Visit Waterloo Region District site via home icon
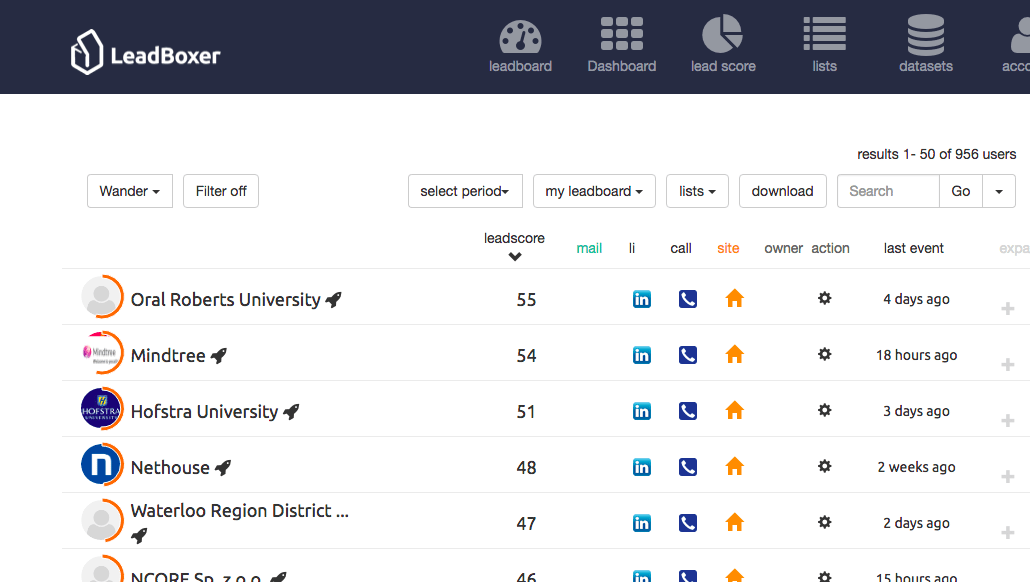The width and height of the screenshot is (1030, 582). (734, 522)
